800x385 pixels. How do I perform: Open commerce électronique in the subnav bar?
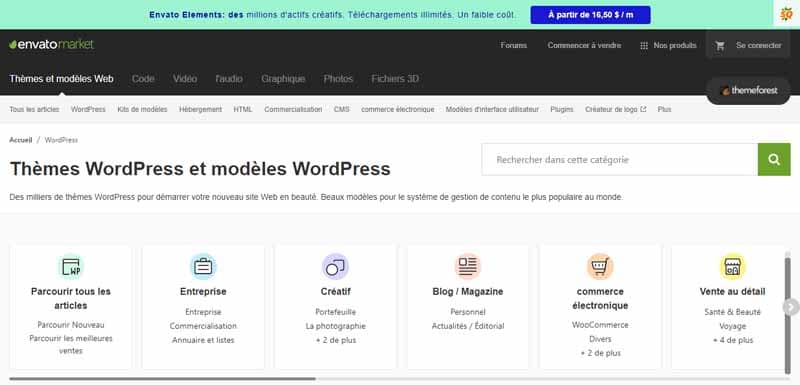tap(398, 109)
